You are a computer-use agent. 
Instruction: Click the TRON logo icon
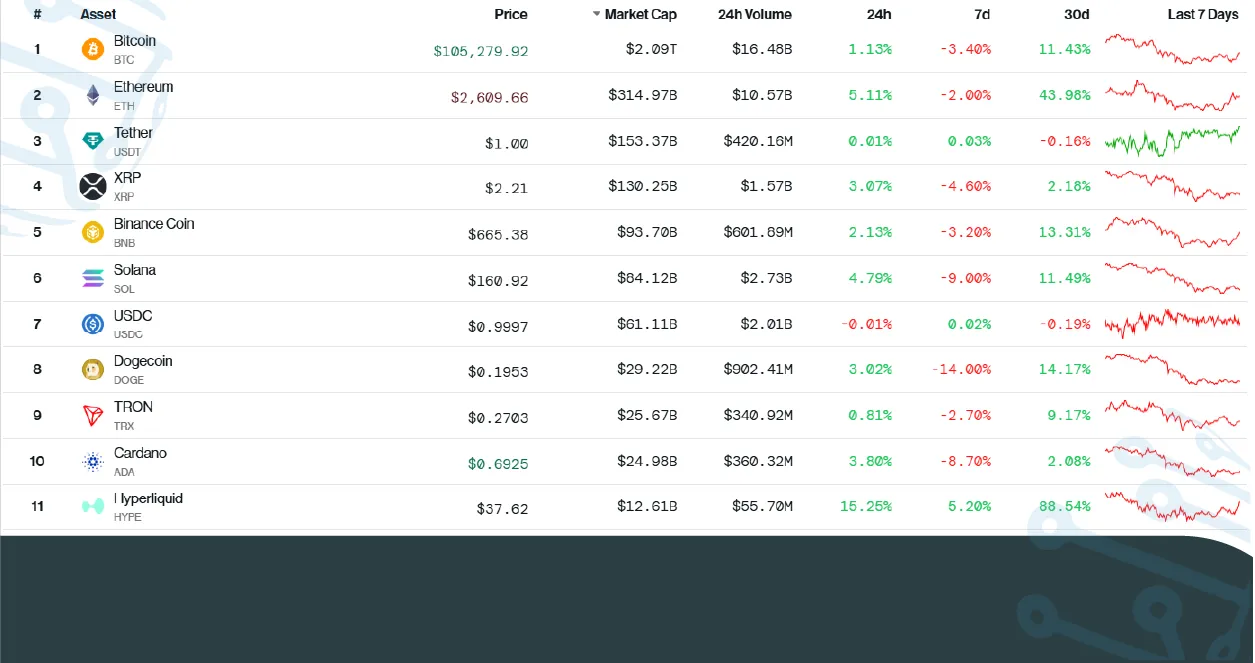click(92, 415)
